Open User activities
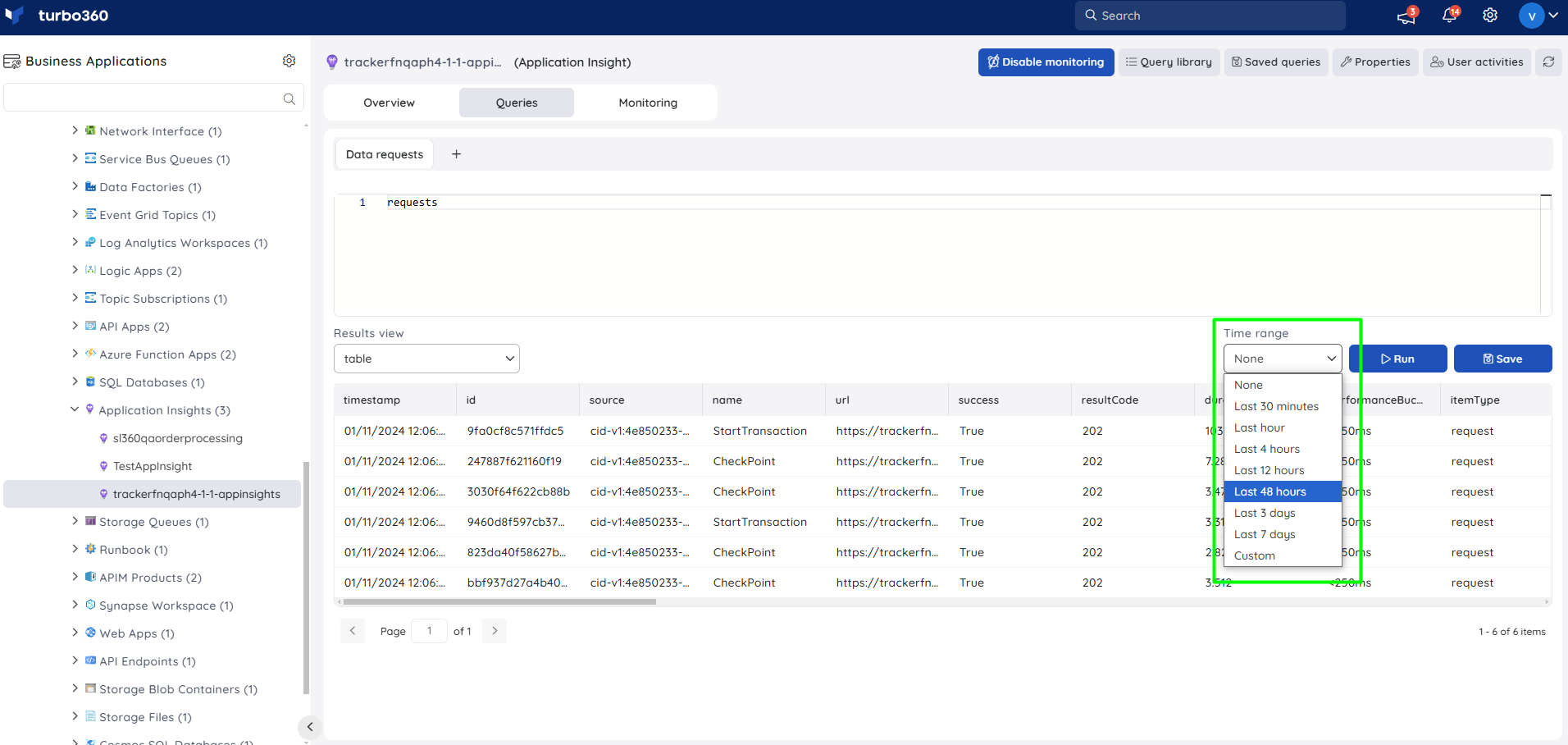1568x745 pixels. pos(1477,62)
